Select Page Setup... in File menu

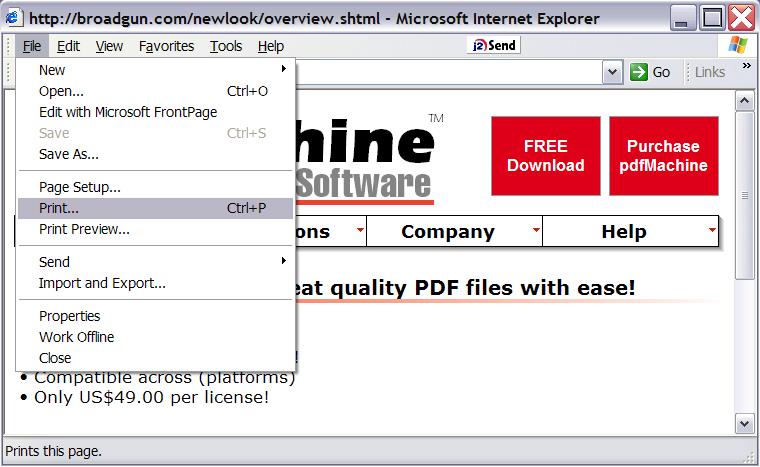(156, 187)
